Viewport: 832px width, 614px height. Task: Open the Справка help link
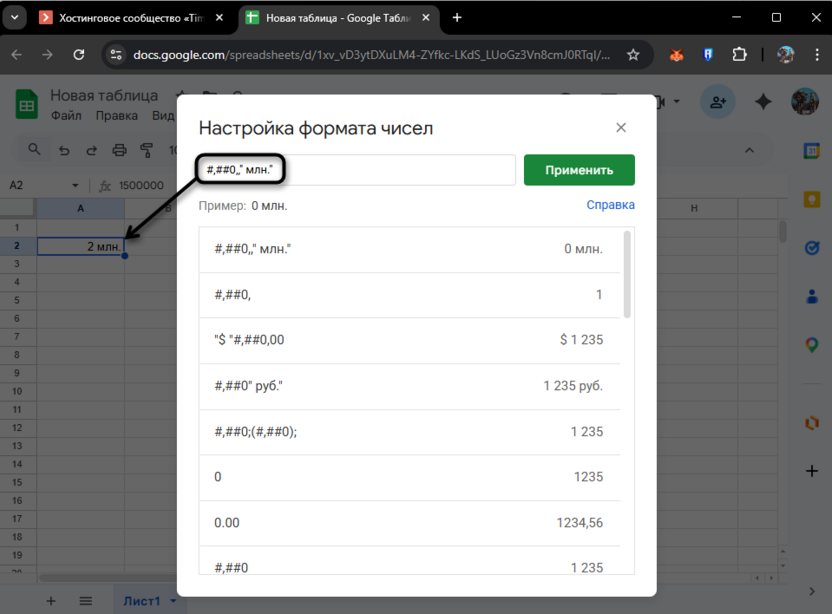(x=611, y=204)
